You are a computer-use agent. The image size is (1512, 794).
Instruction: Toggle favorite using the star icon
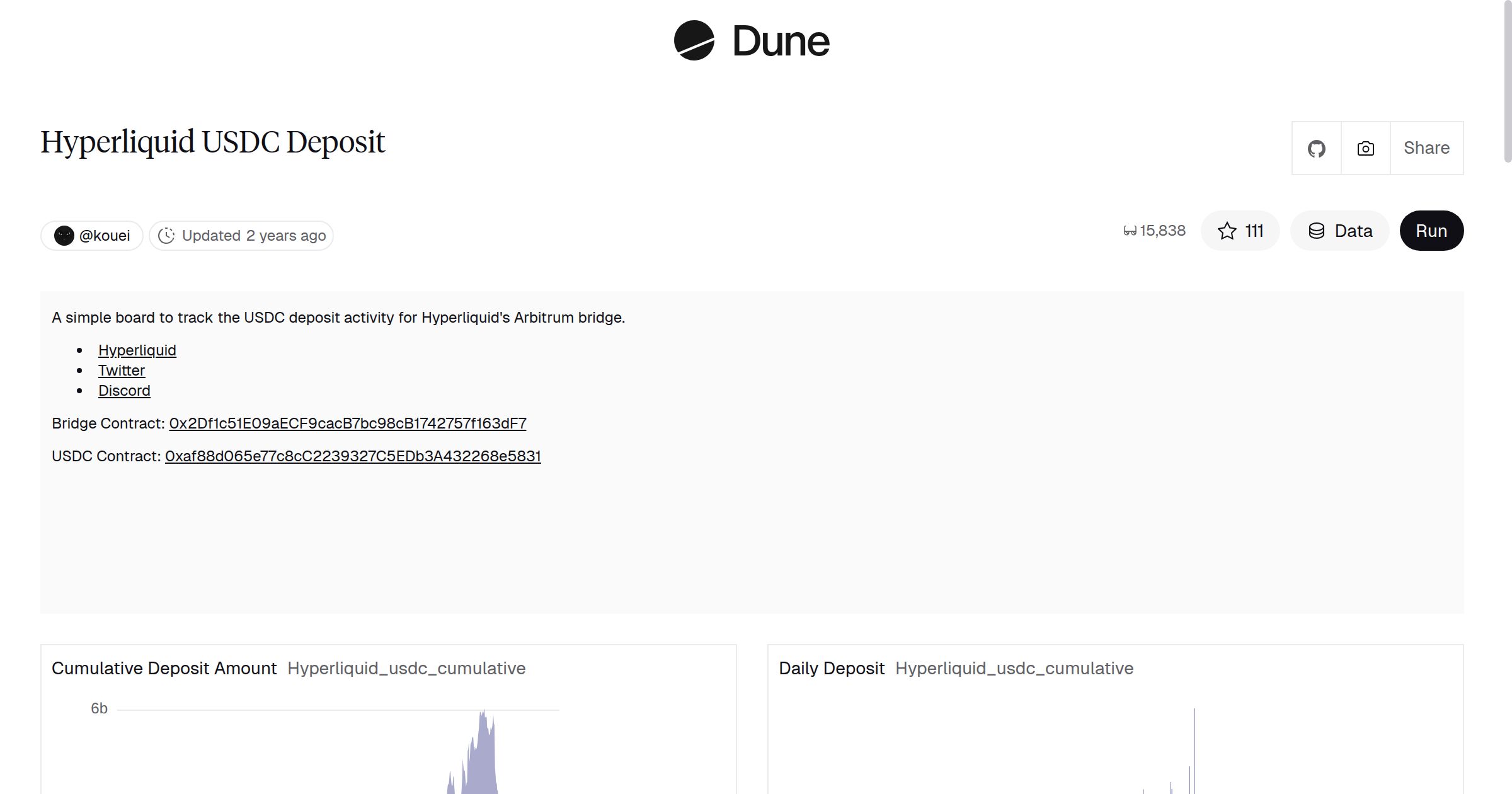(x=1226, y=231)
